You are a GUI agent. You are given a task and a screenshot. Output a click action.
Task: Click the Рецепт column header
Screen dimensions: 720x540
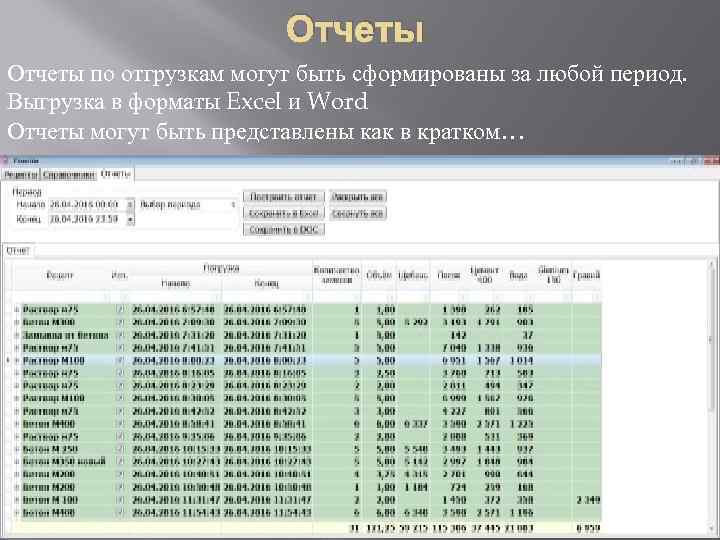tap(61, 276)
